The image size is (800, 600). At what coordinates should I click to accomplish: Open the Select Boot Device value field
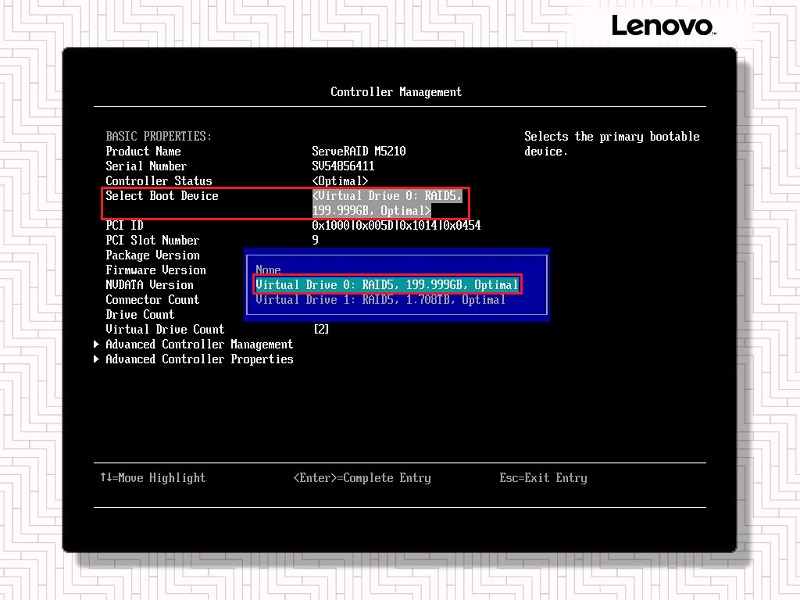pyautogui.click(x=387, y=204)
